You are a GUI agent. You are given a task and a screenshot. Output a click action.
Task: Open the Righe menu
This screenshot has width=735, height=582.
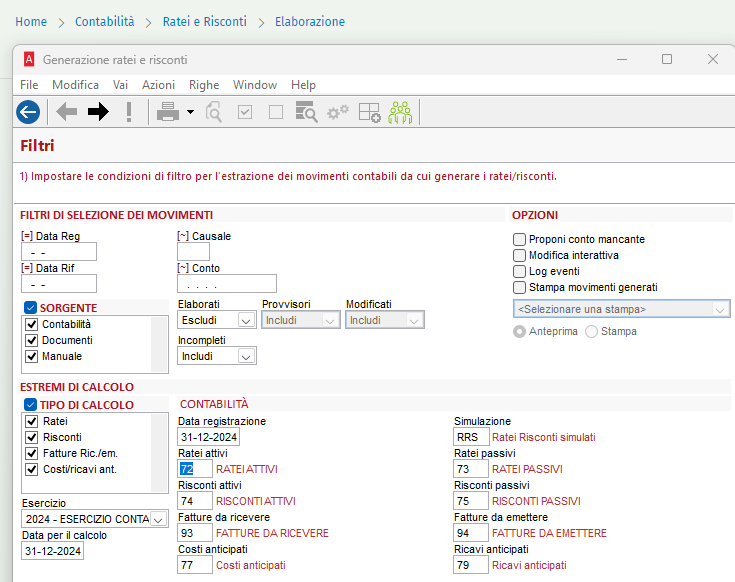point(204,85)
